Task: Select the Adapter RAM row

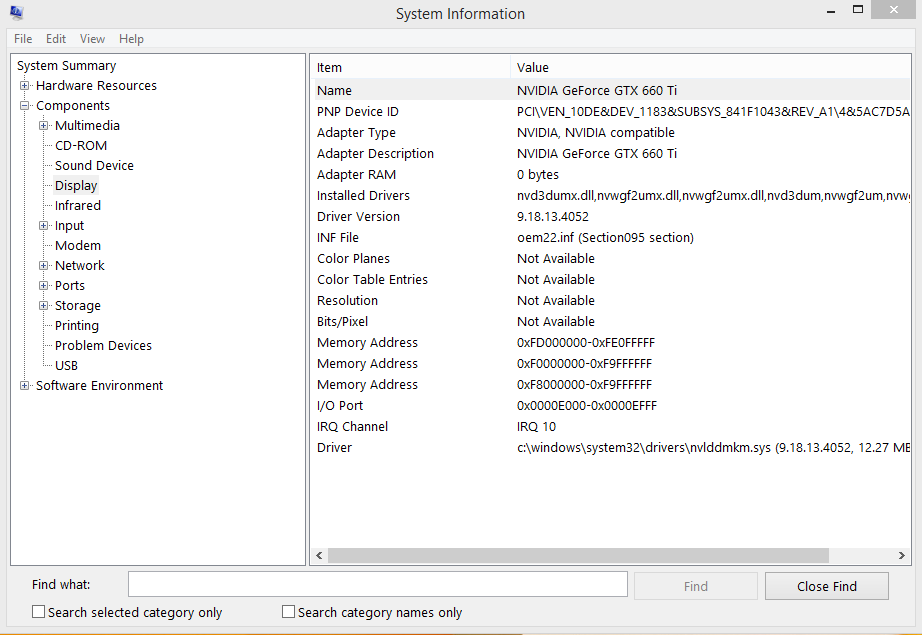Action: tap(611, 175)
